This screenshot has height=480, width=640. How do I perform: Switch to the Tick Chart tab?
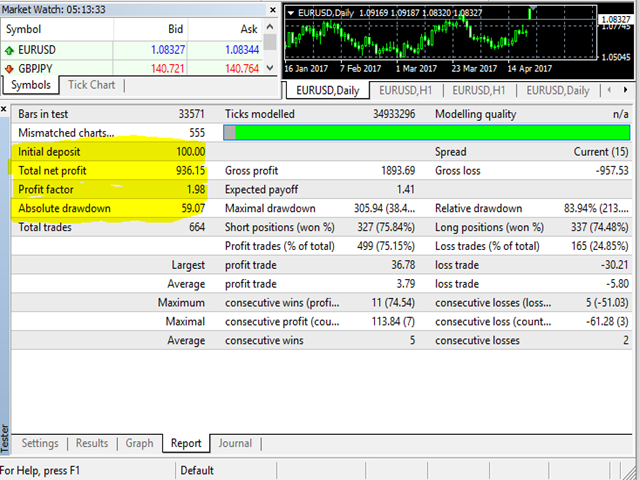pos(90,85)
